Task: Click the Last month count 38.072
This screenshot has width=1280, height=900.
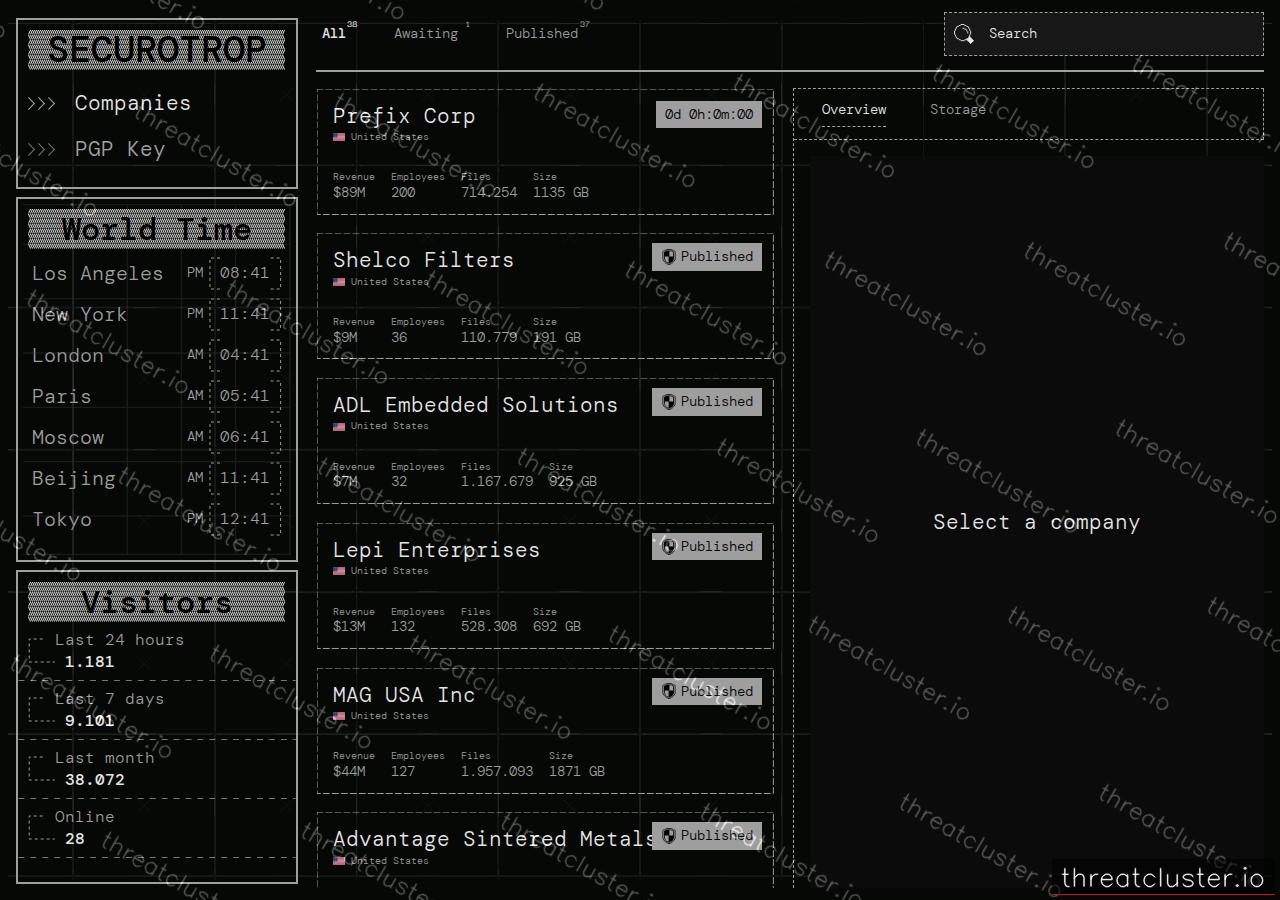Action: 95,780
